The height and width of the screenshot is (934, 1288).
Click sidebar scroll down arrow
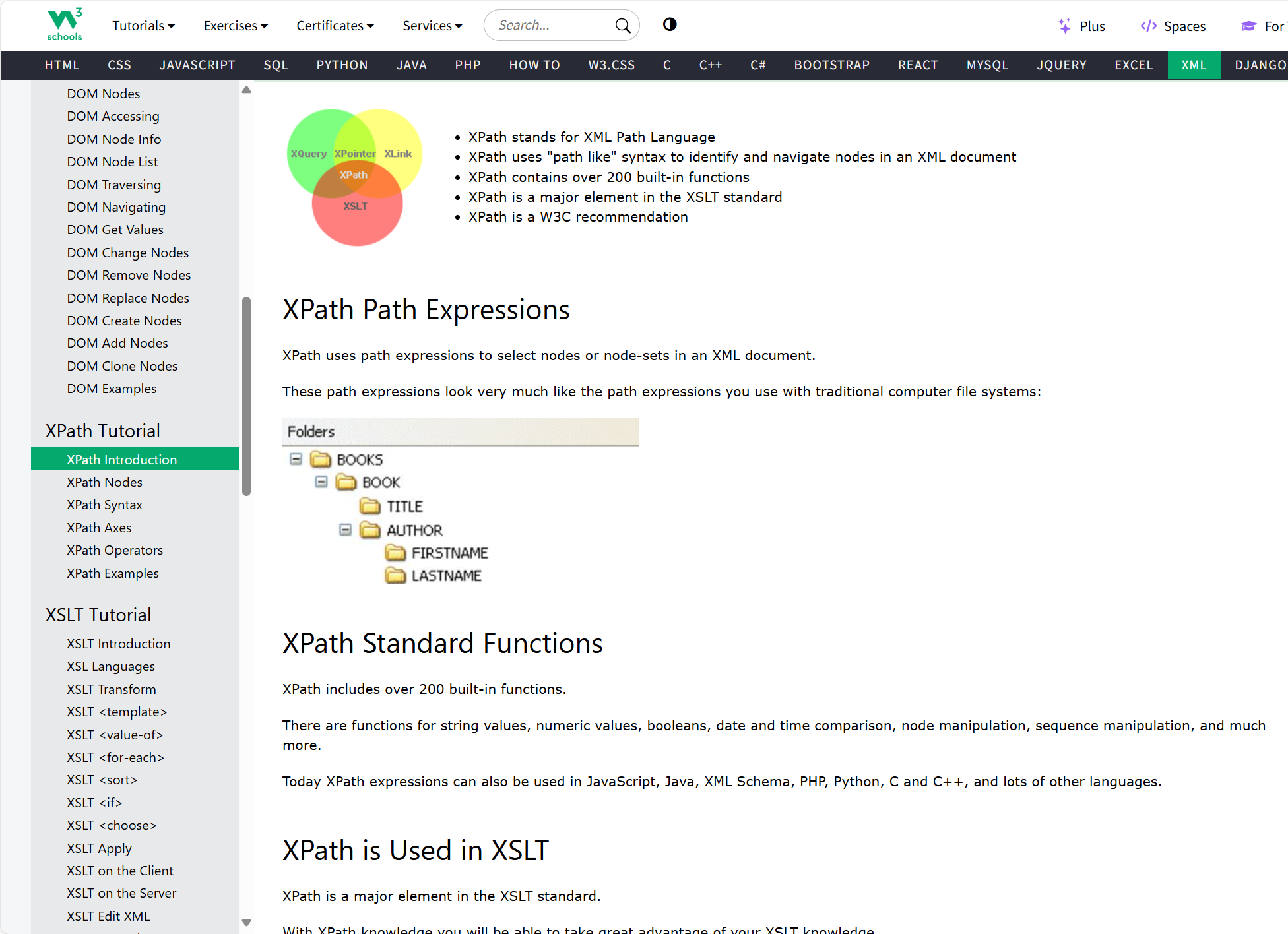point(246,923)
